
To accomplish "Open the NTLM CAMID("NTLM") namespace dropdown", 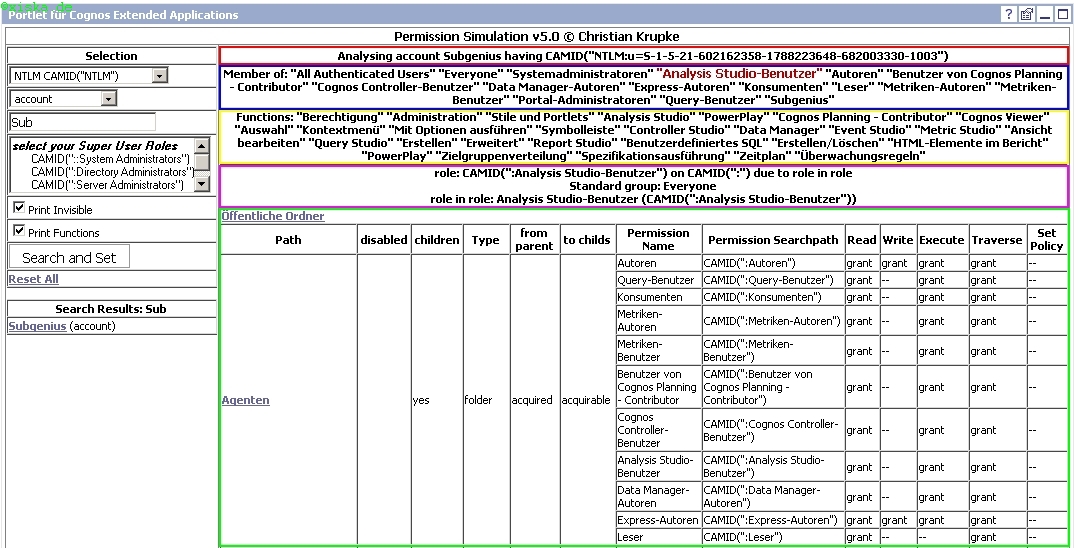I will pos(89,76).
